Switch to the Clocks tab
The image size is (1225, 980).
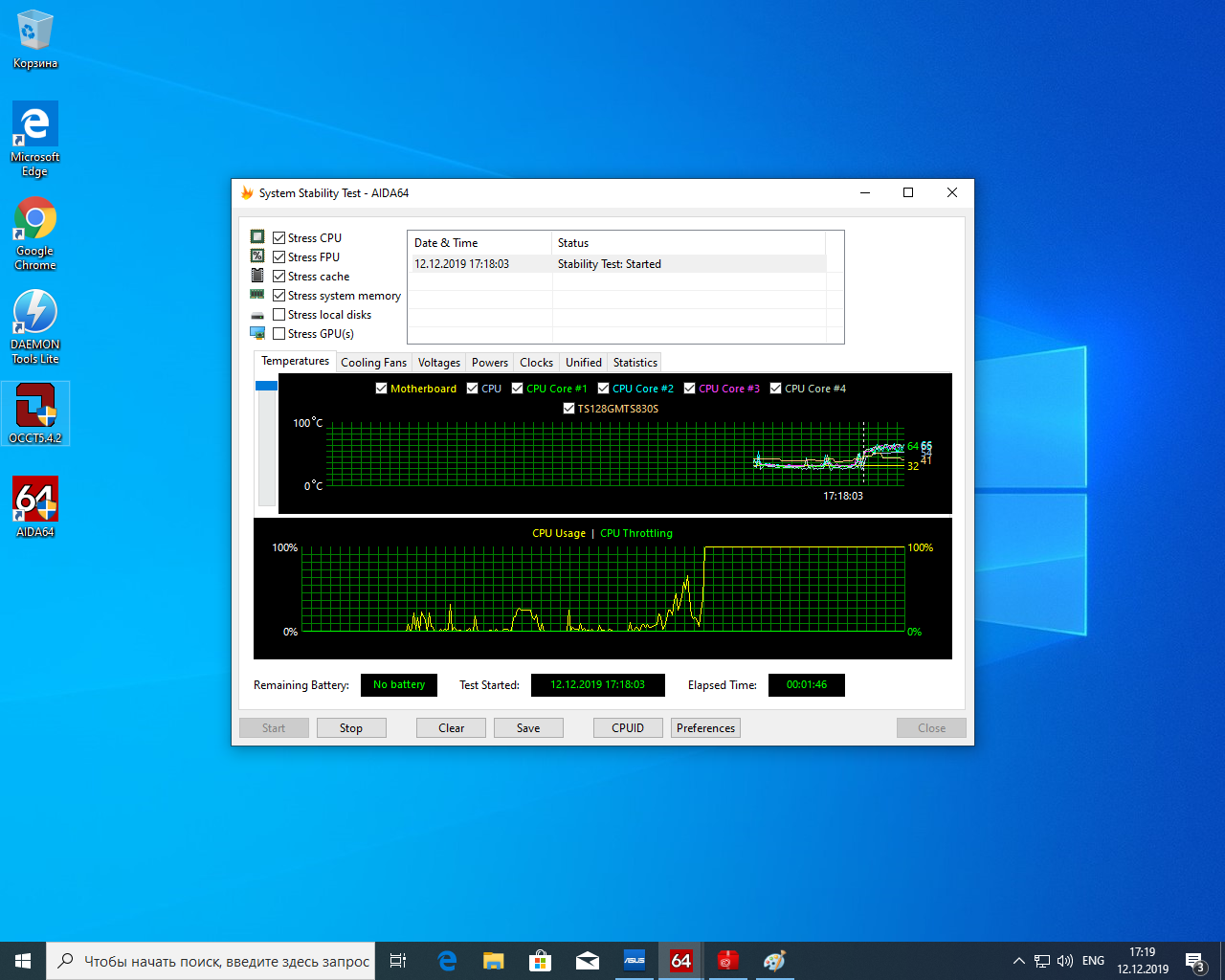click(536, 363)
